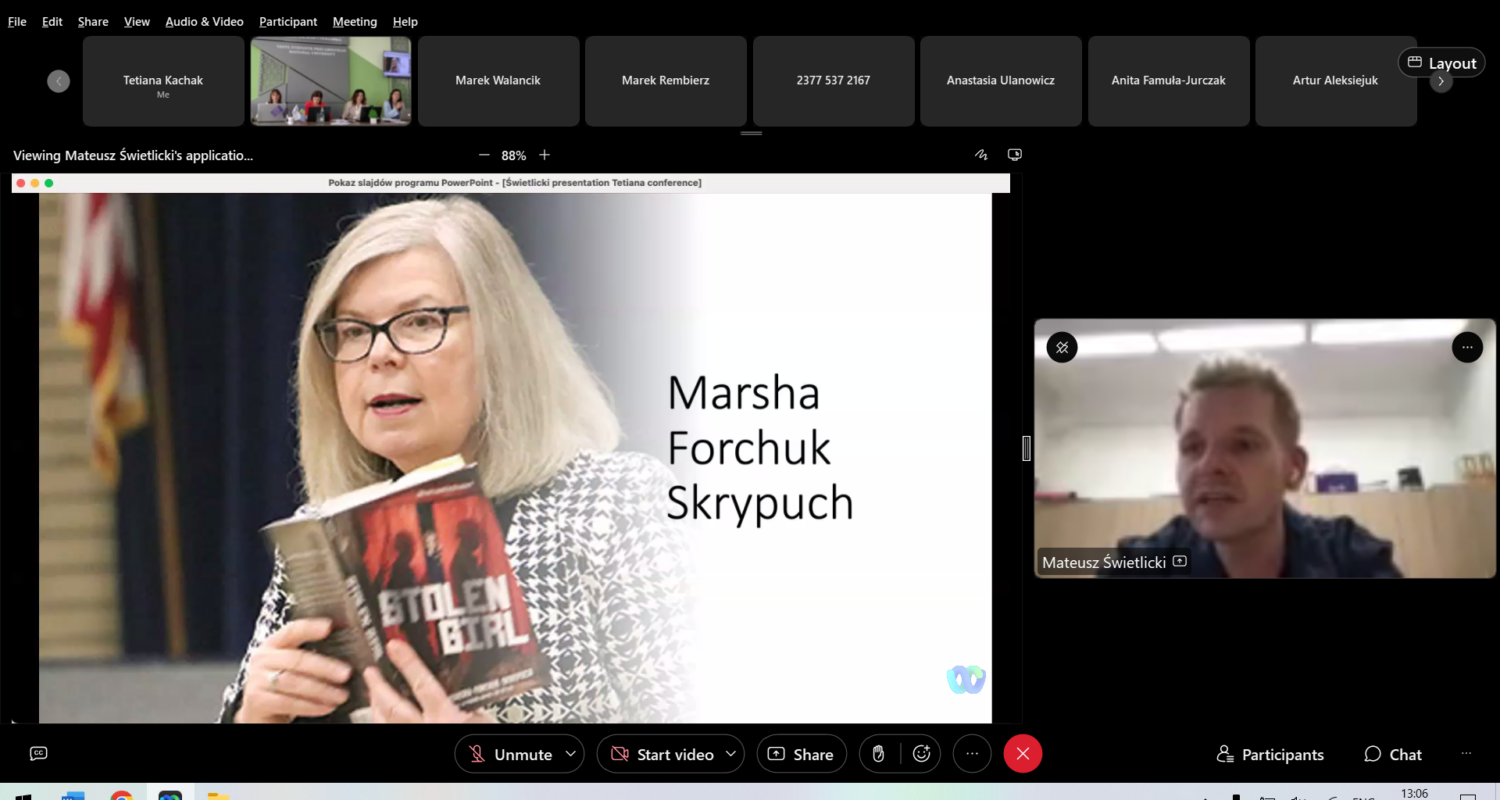Unmute the microphone
1500x800 pixels.
511,754
